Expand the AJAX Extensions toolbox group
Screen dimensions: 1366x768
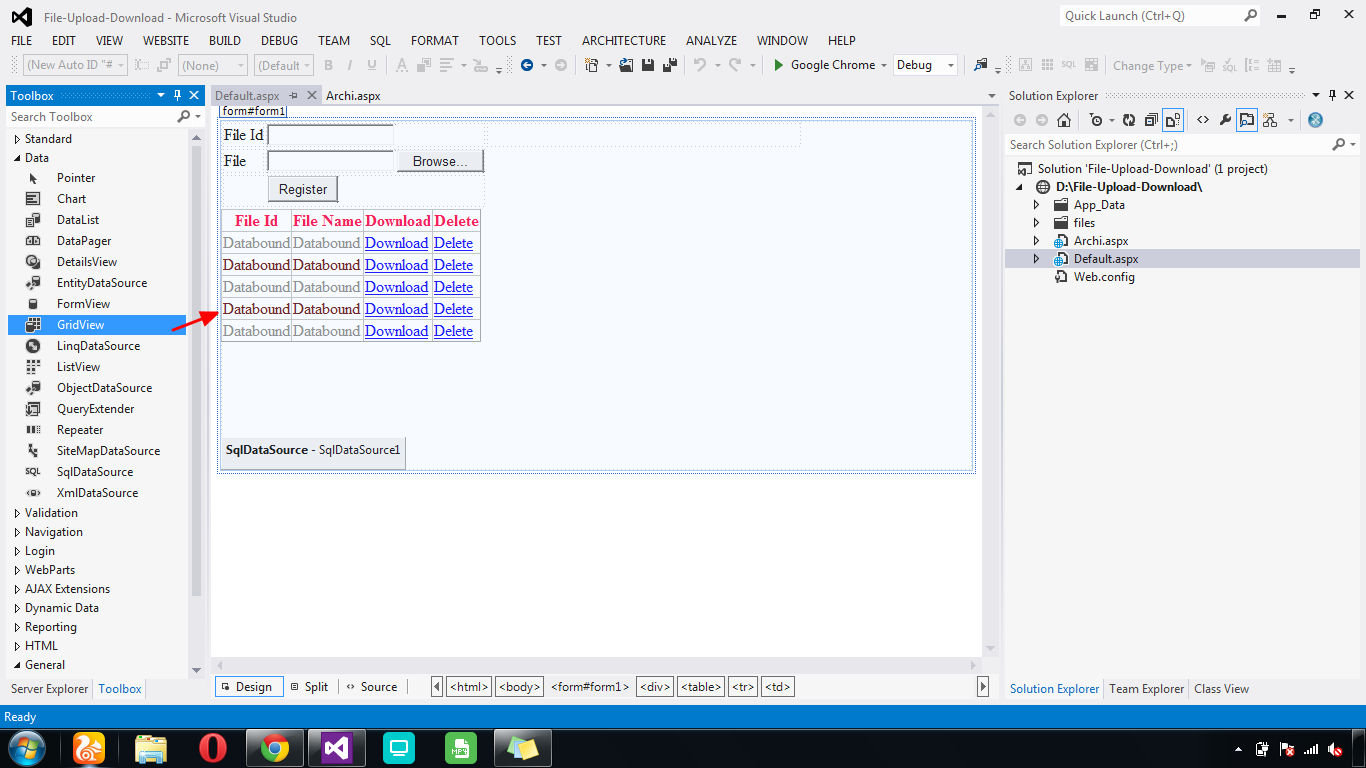point(17,589)
